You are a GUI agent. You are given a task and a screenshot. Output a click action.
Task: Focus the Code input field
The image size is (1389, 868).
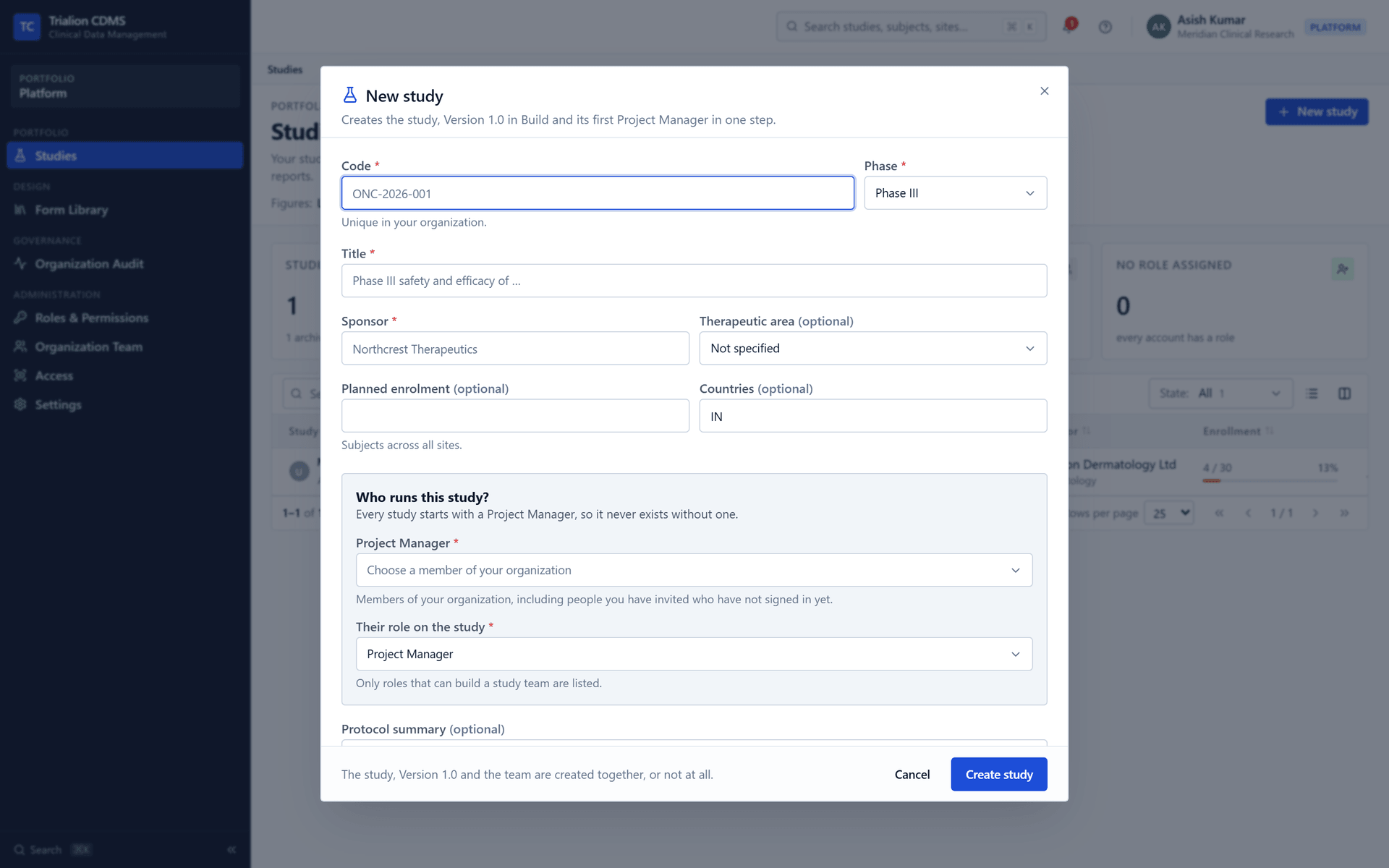point(598,193)
